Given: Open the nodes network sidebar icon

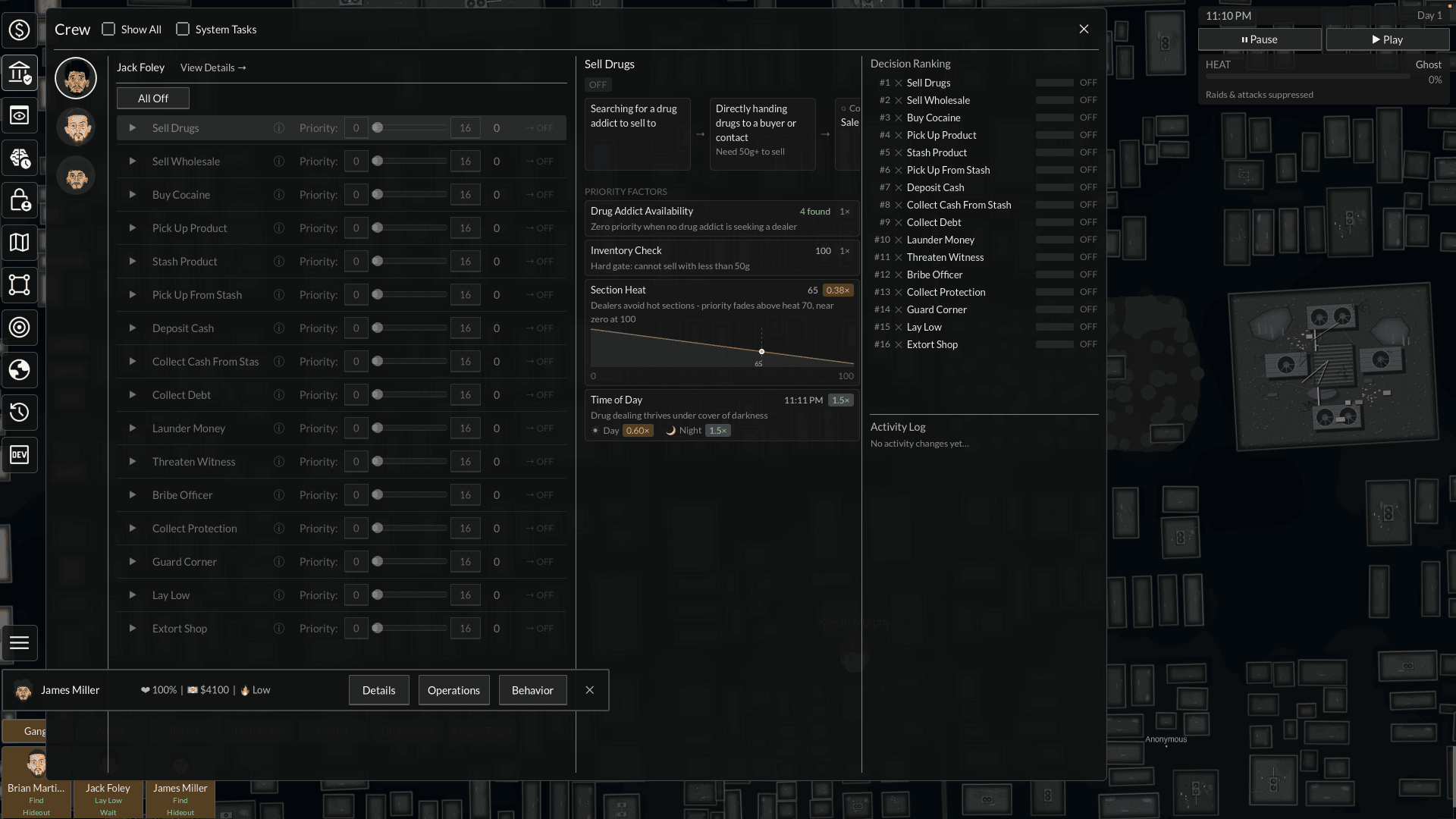Looking at the screenshot, I should pyautogui.click(x=19, y=285).
